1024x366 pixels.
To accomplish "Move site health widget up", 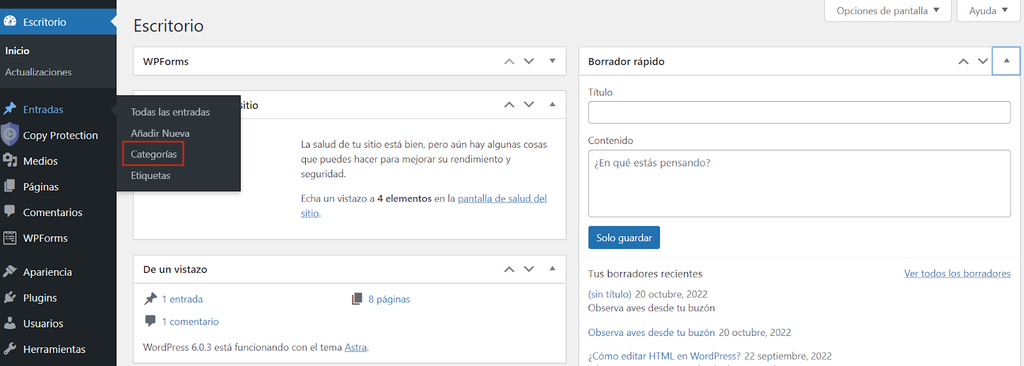I will coord(509,105).
